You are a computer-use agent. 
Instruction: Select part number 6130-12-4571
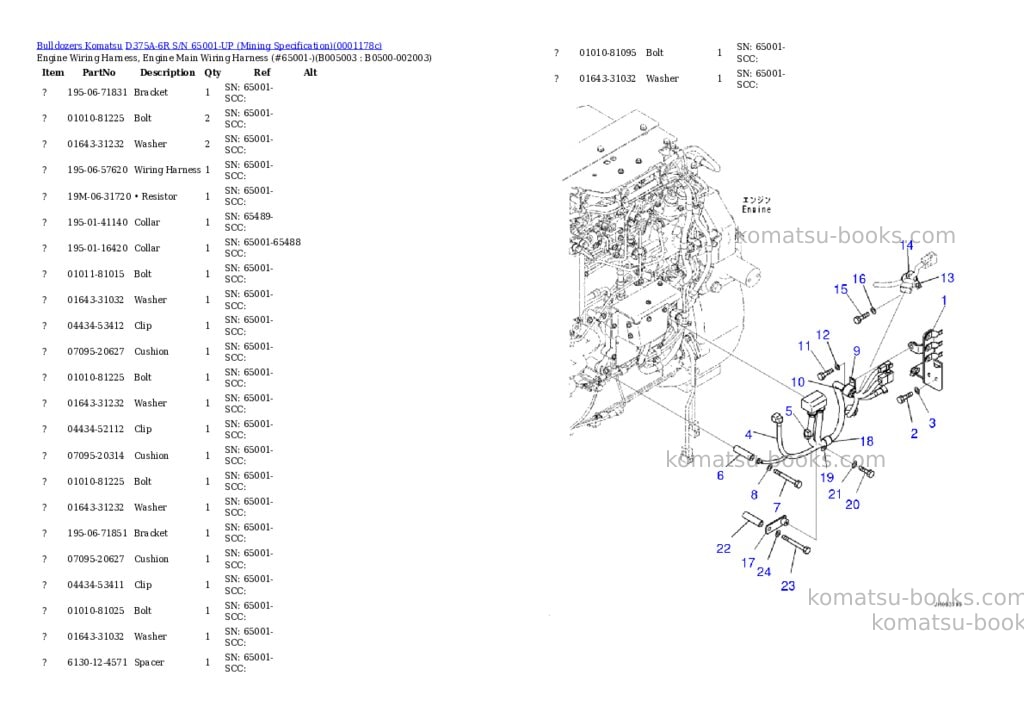[x=97, y=662]
